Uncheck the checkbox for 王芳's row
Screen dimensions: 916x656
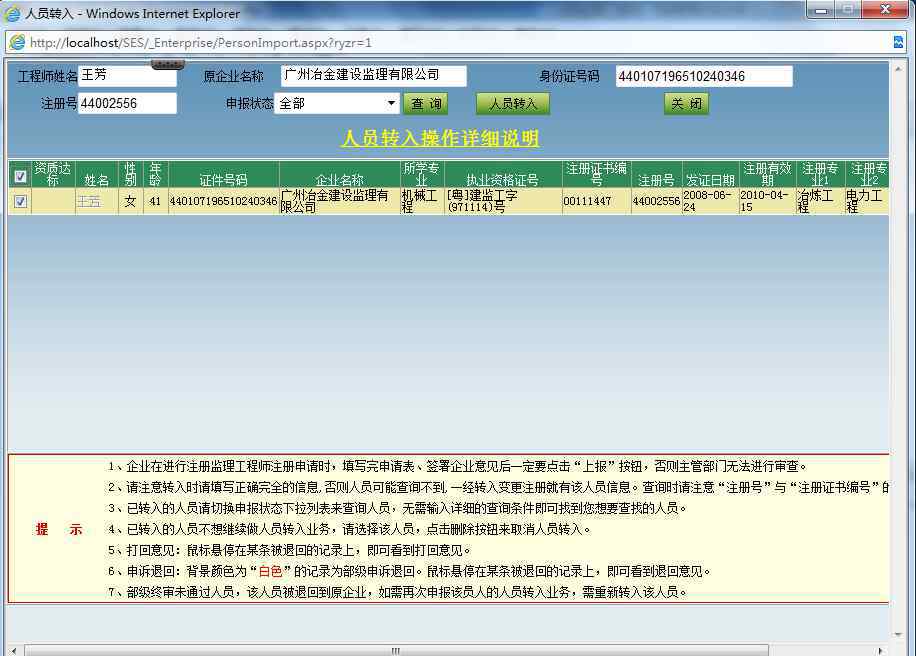click(x=20, y=201)
